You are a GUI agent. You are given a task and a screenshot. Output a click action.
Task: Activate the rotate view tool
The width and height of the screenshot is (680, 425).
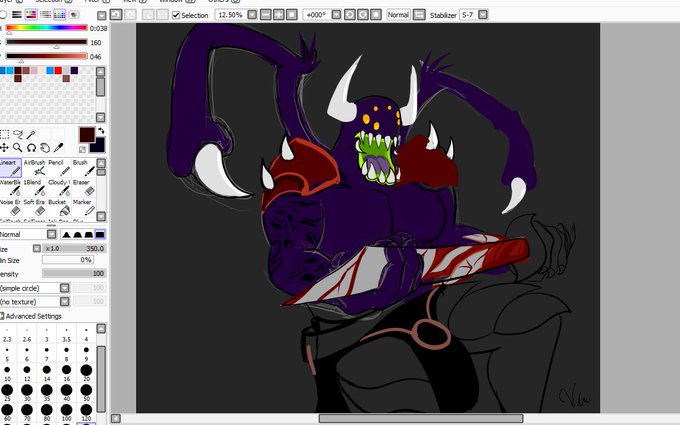[x=31, y=148]
